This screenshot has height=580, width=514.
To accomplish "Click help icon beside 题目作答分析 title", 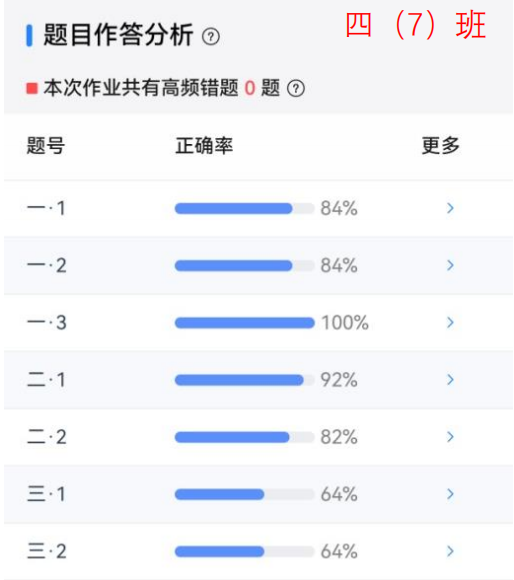I will [x=211, y=37].
